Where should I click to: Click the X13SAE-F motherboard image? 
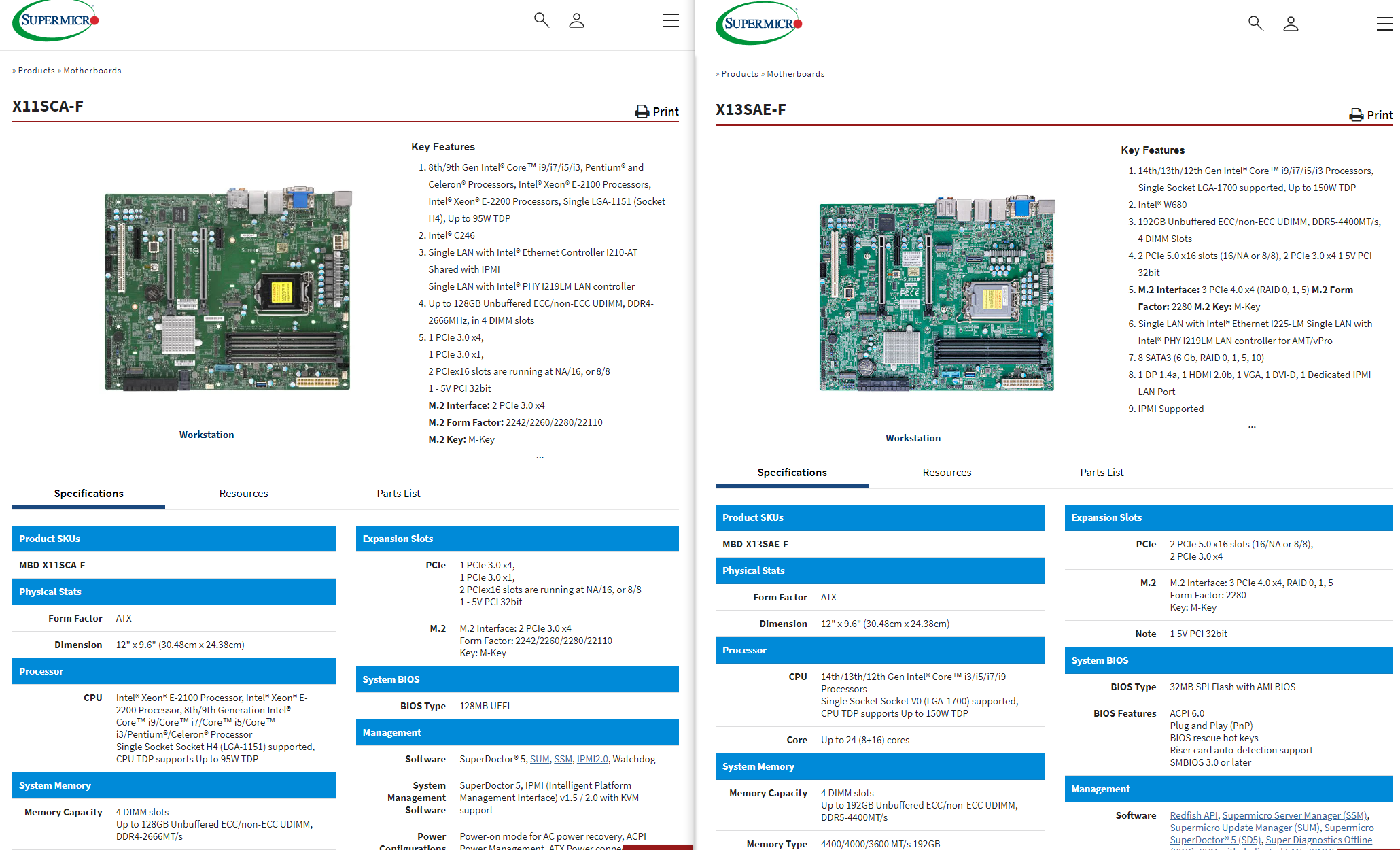pos(937,294)
